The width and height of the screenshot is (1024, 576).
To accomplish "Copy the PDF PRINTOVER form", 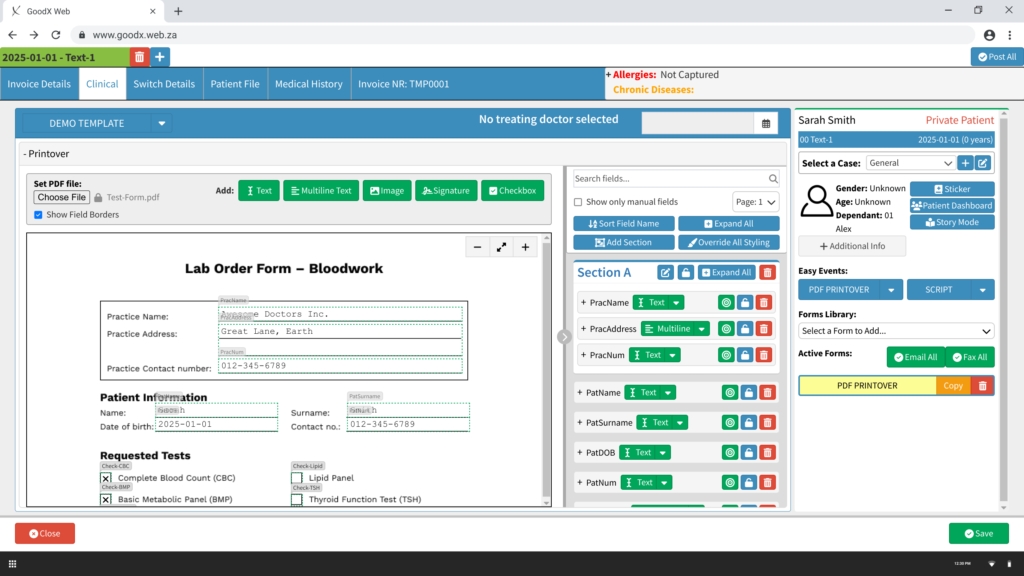I will (x=953, y=386).
